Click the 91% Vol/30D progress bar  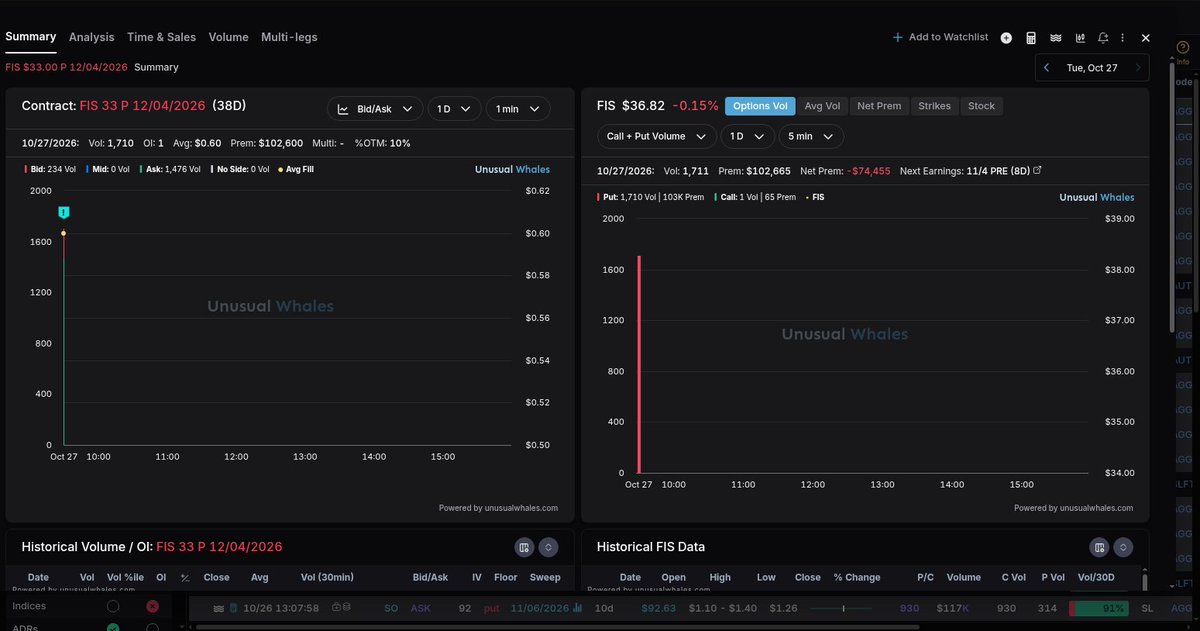tap(1098, 608)
